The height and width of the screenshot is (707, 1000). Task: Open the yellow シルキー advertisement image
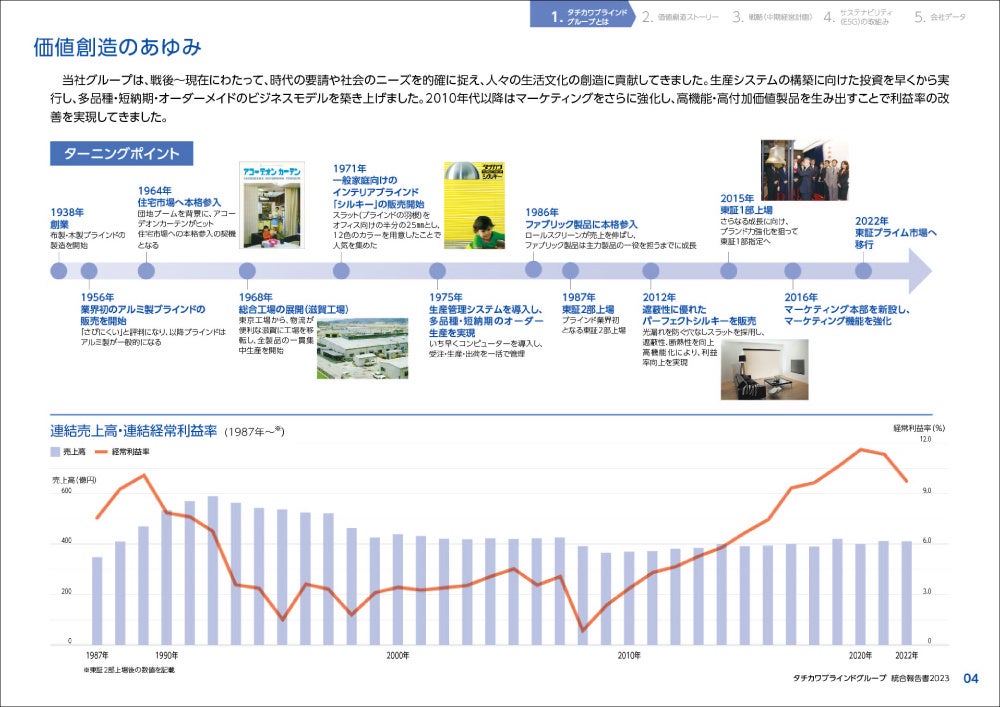(x=474, y=205)
